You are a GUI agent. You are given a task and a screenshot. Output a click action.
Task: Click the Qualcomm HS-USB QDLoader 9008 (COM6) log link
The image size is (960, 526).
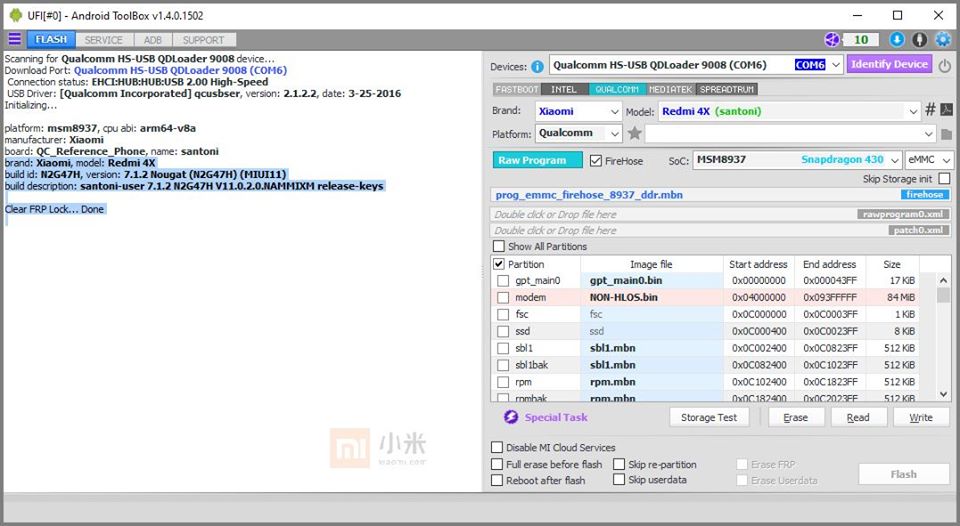(180, 70)
